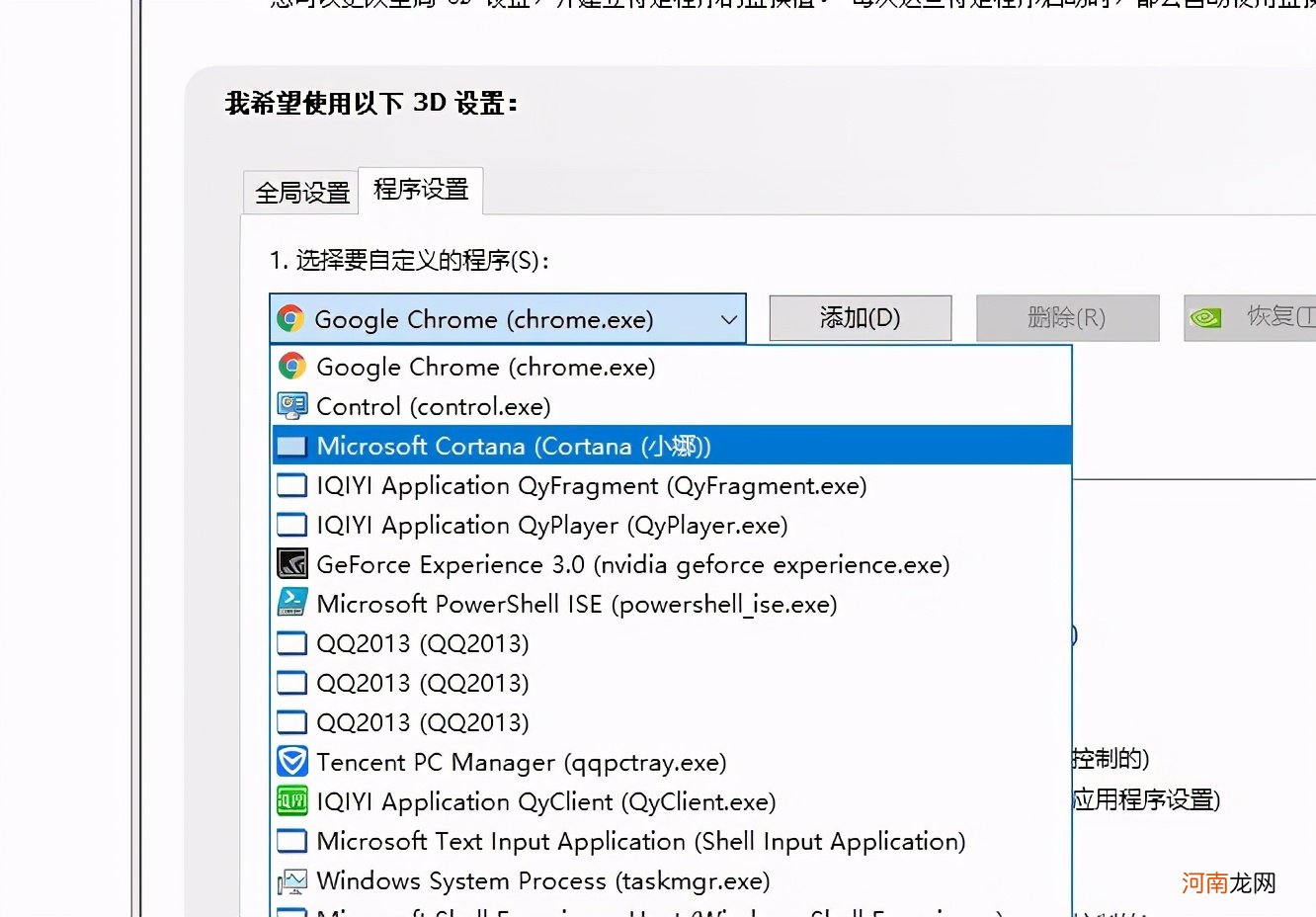Click Chrome icon in dropdown list first row
Image resolution: width=1316 pixels, height=917 pixels.
click(x=291, y=367)
